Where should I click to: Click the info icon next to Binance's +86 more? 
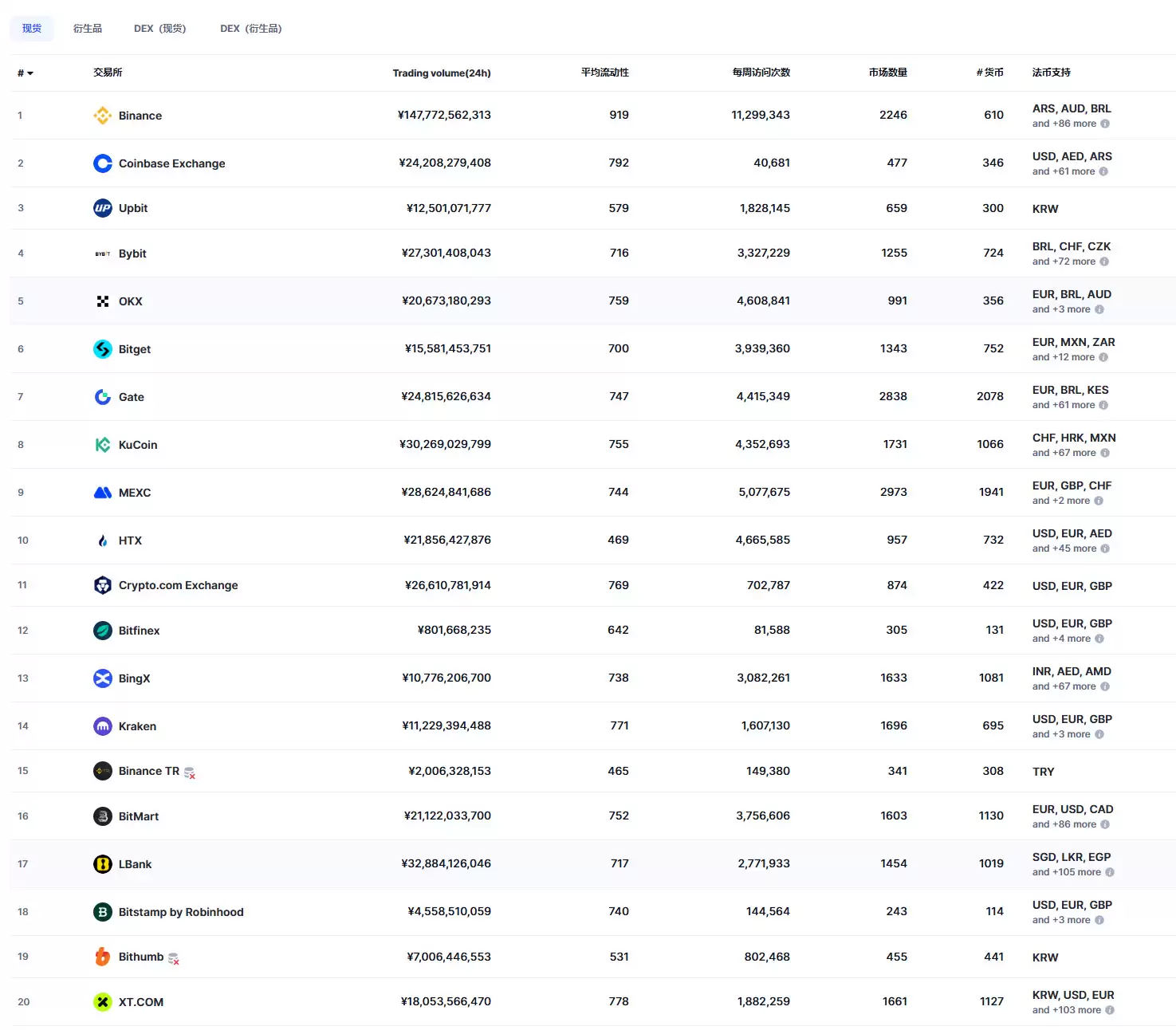[x=1105, y=124]
